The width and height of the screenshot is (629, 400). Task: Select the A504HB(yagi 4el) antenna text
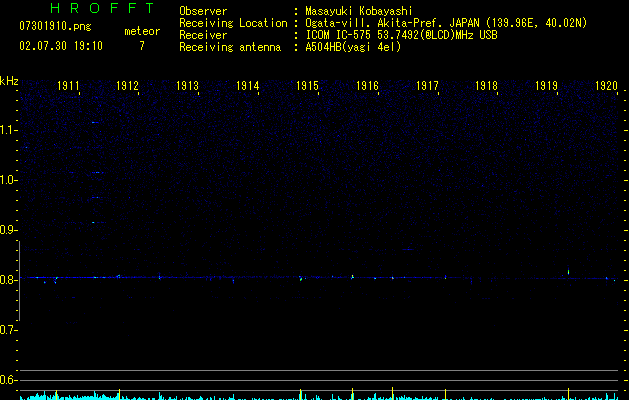(353, 47)
